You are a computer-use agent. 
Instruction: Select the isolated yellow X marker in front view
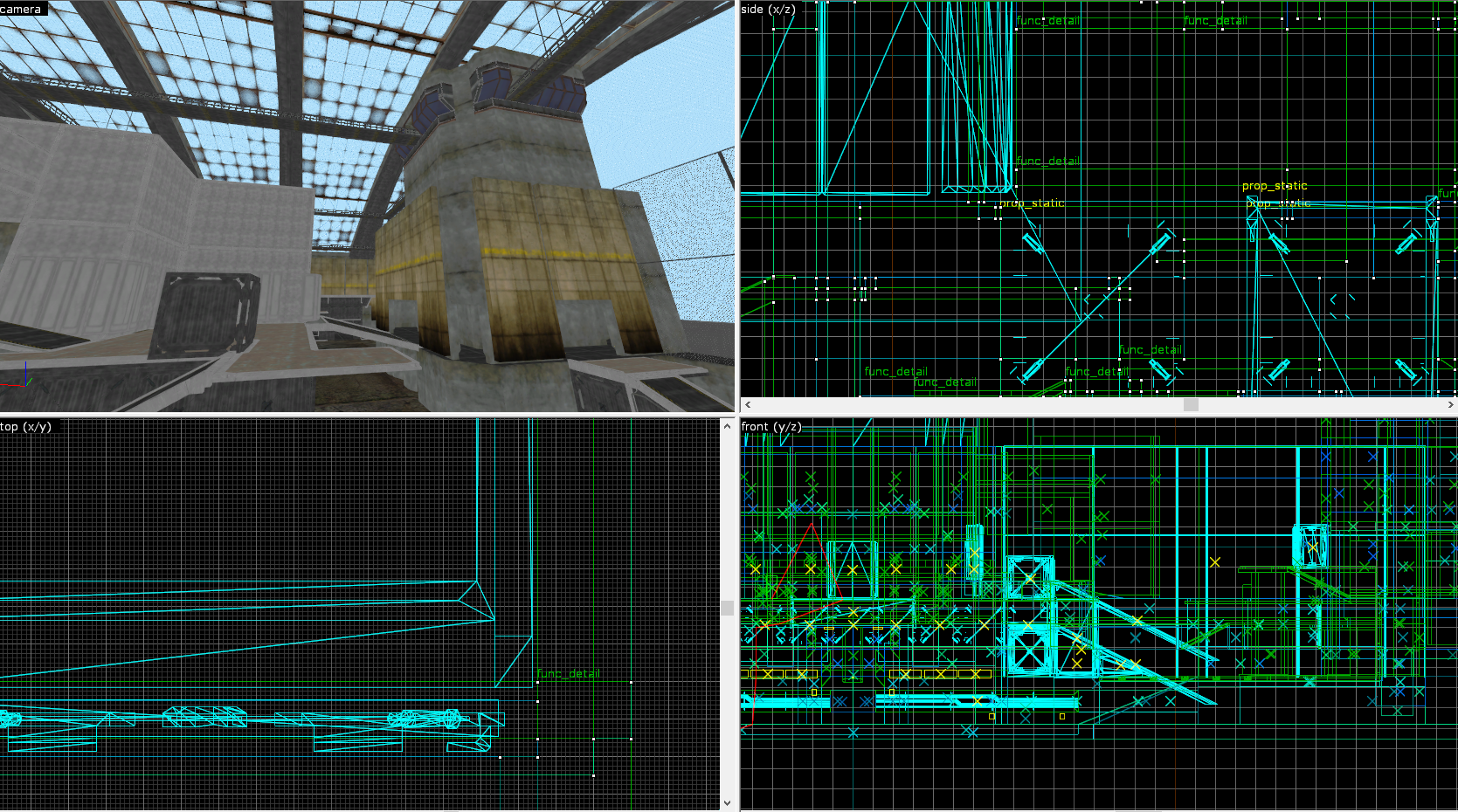1214,561
